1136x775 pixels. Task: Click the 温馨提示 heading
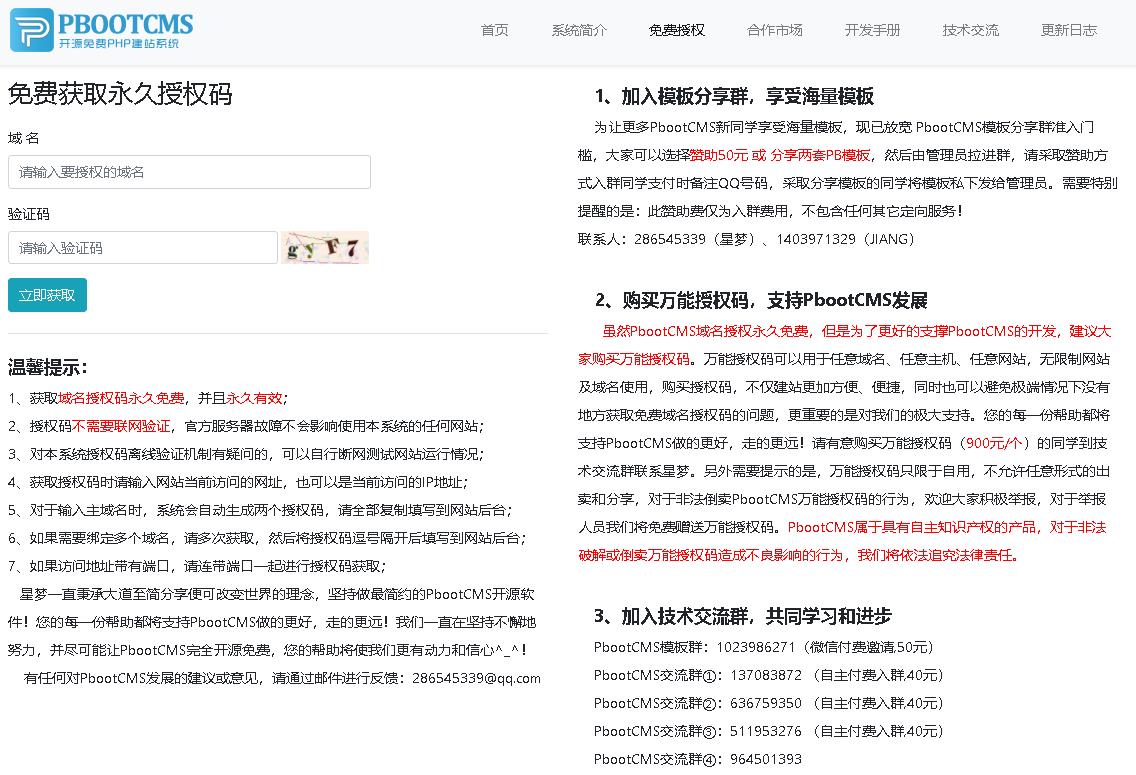[48, 367]
